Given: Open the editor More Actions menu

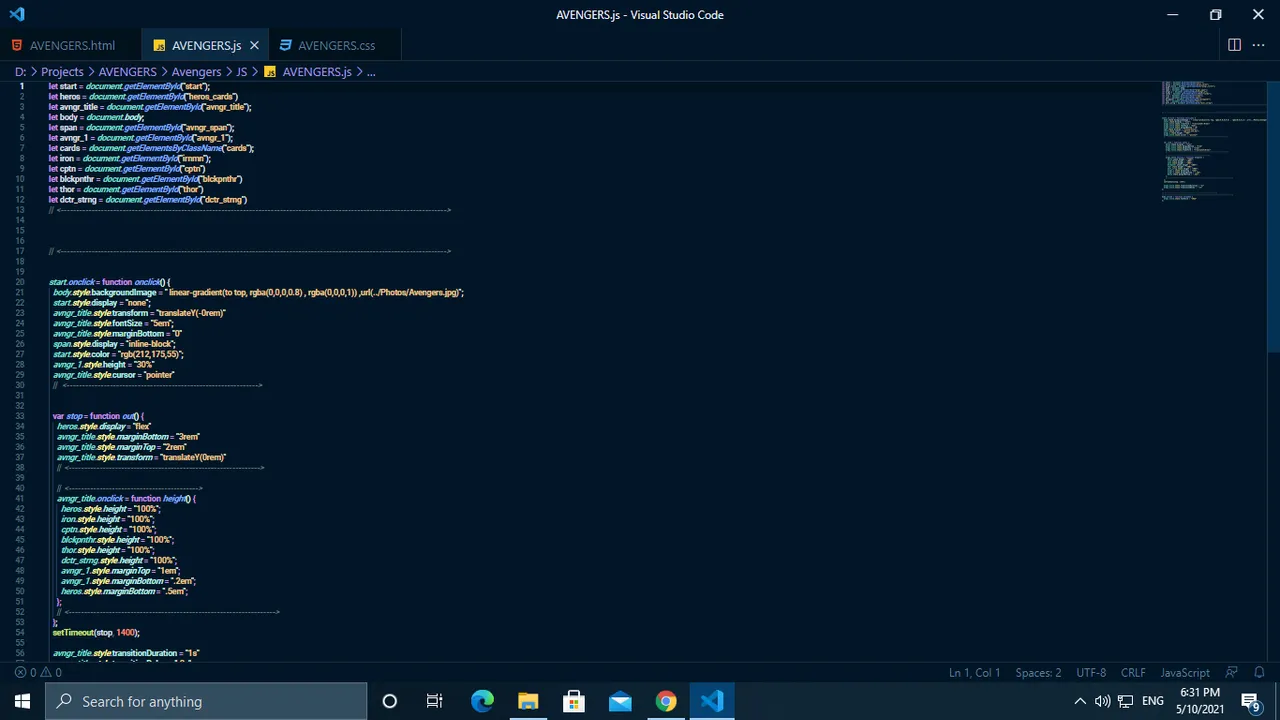Looking at the screenshot, I should pos(1258,45).
